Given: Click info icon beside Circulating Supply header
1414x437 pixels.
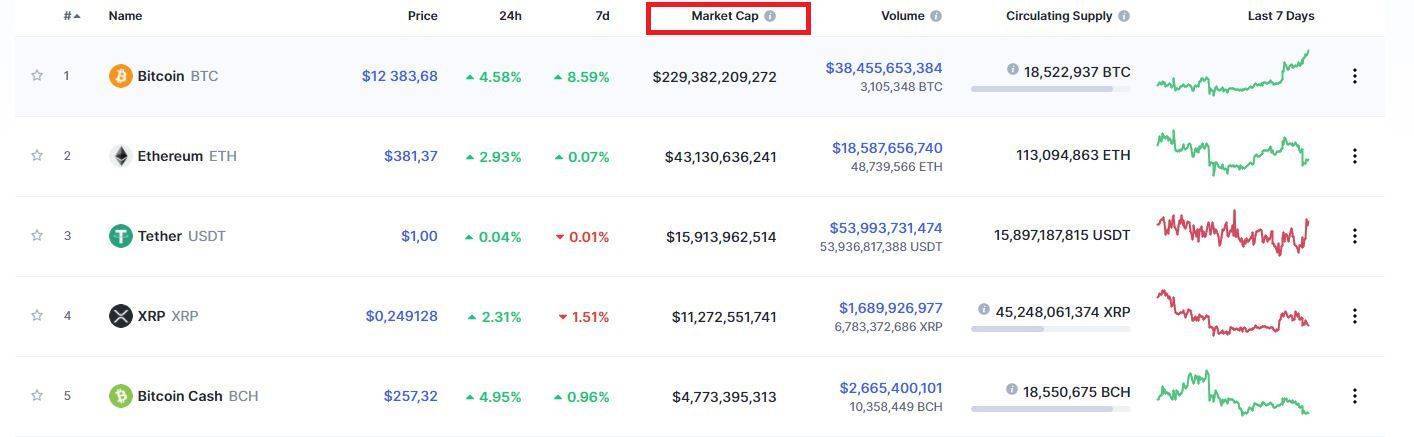Looking at the screenshot, I should click(x=1124, y=16).
